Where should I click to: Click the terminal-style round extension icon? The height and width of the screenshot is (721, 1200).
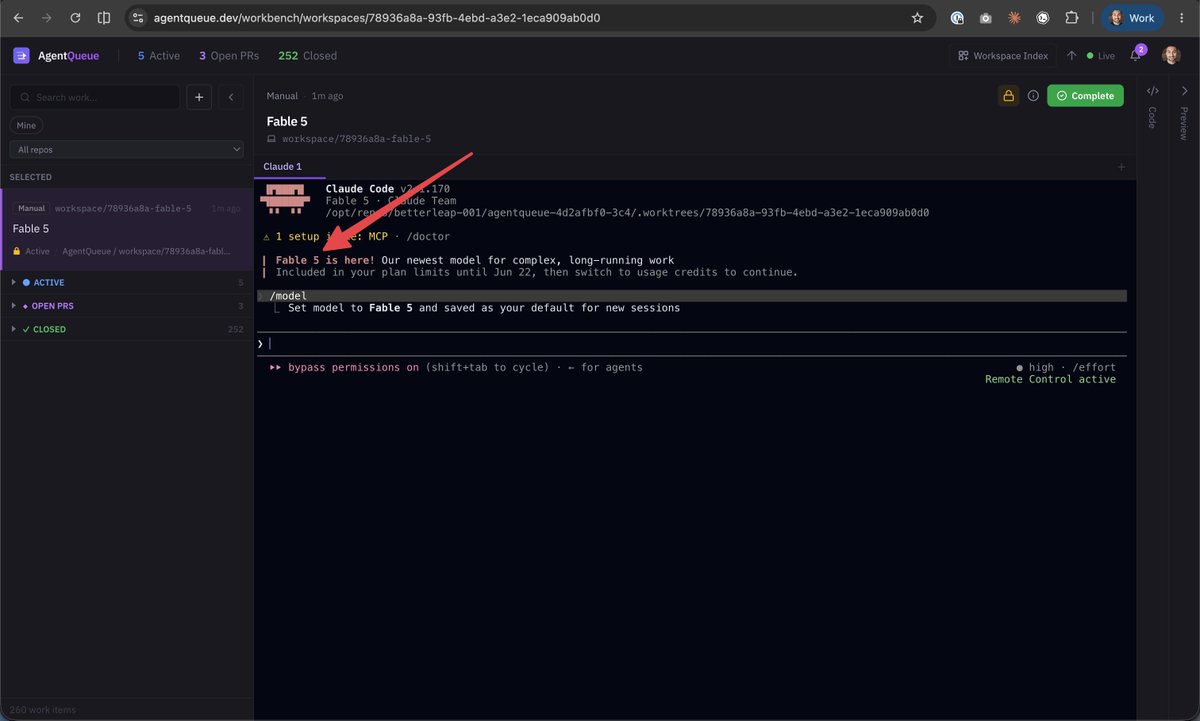pos(1043,18)
